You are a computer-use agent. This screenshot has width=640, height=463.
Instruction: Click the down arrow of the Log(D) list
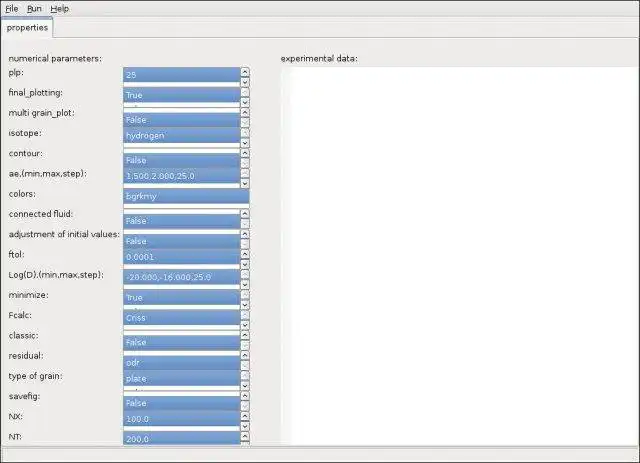[245, 284]
